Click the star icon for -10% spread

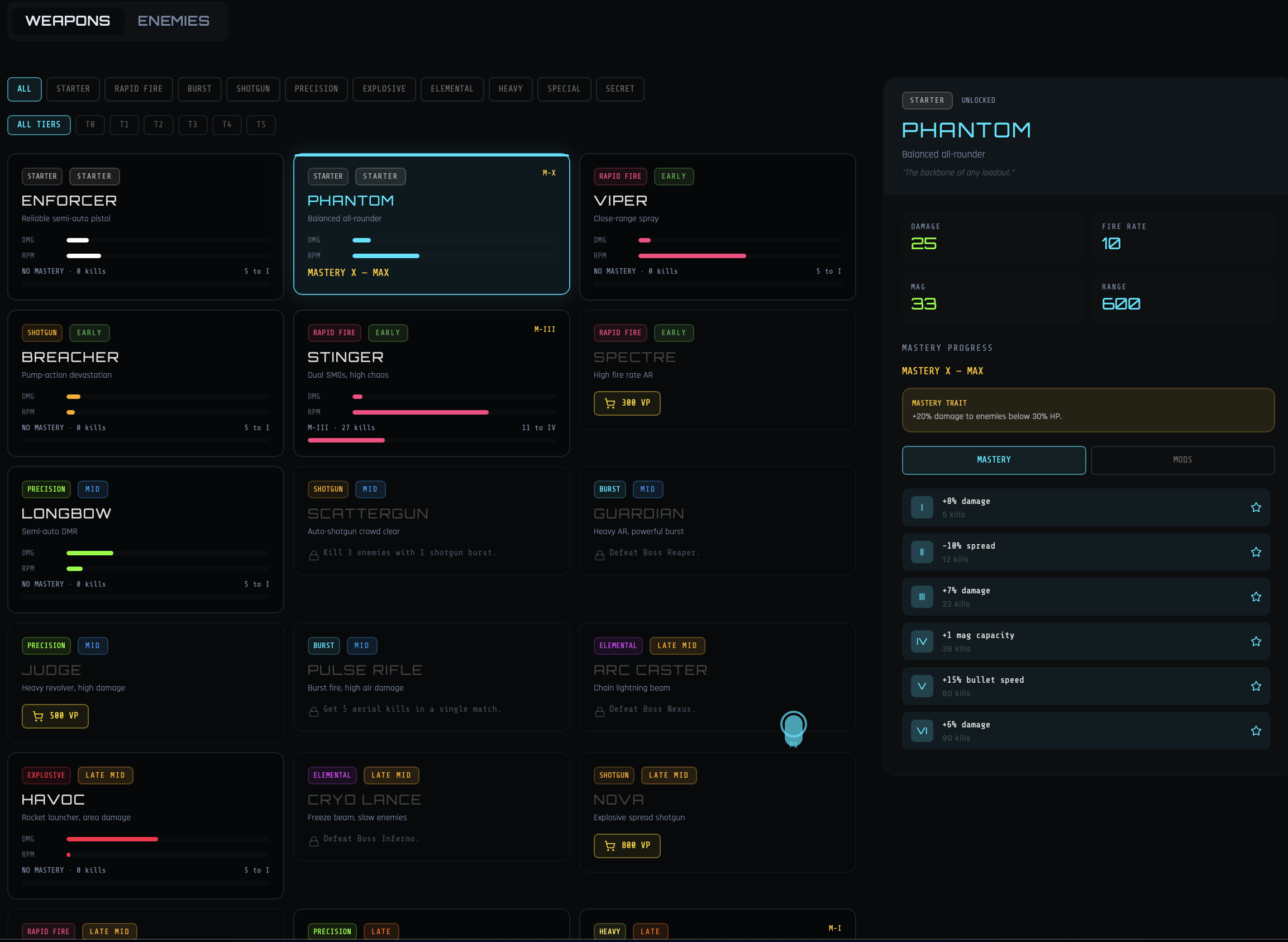coord(1256,552)
